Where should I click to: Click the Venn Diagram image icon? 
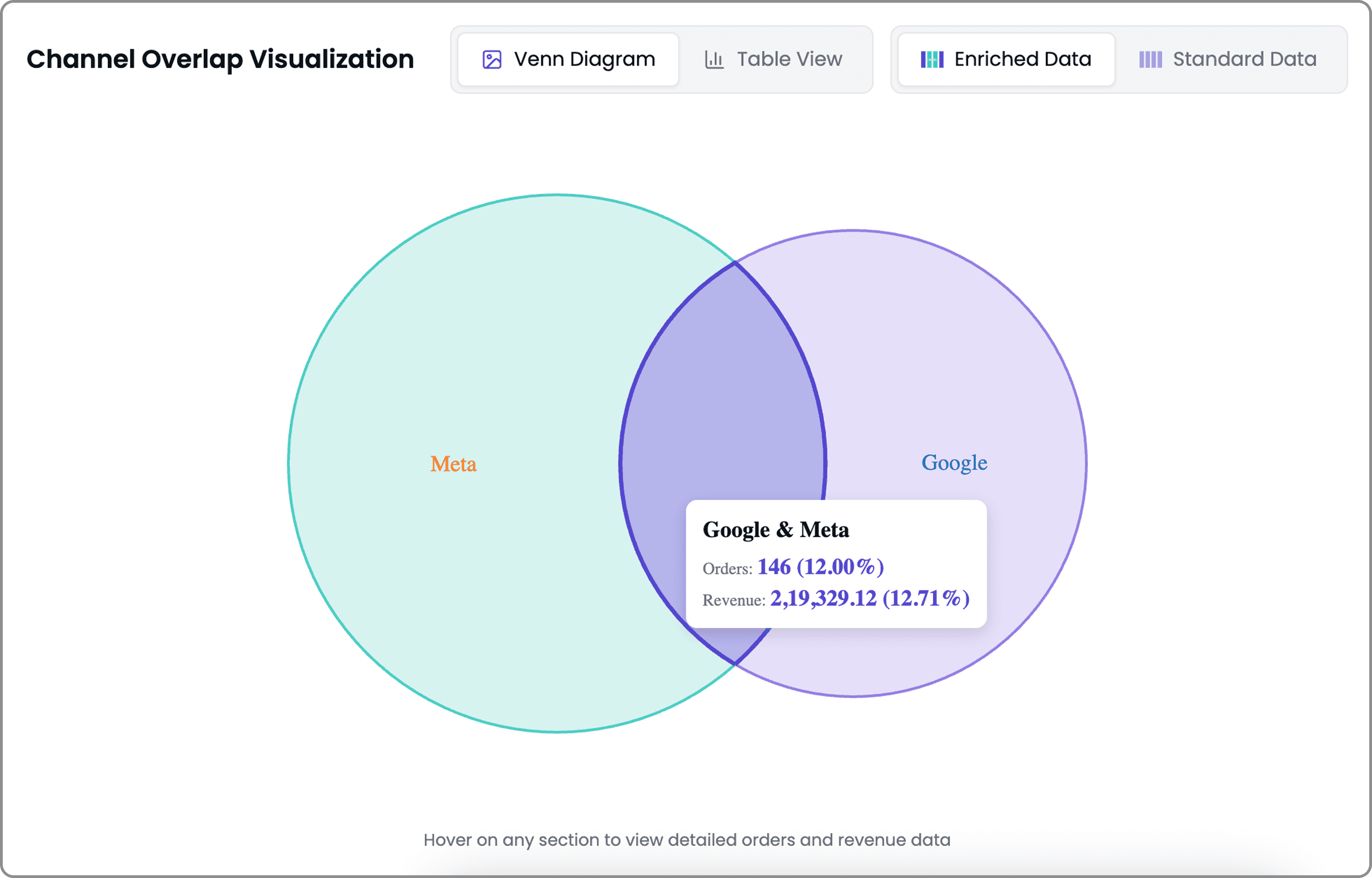[491, 59]
